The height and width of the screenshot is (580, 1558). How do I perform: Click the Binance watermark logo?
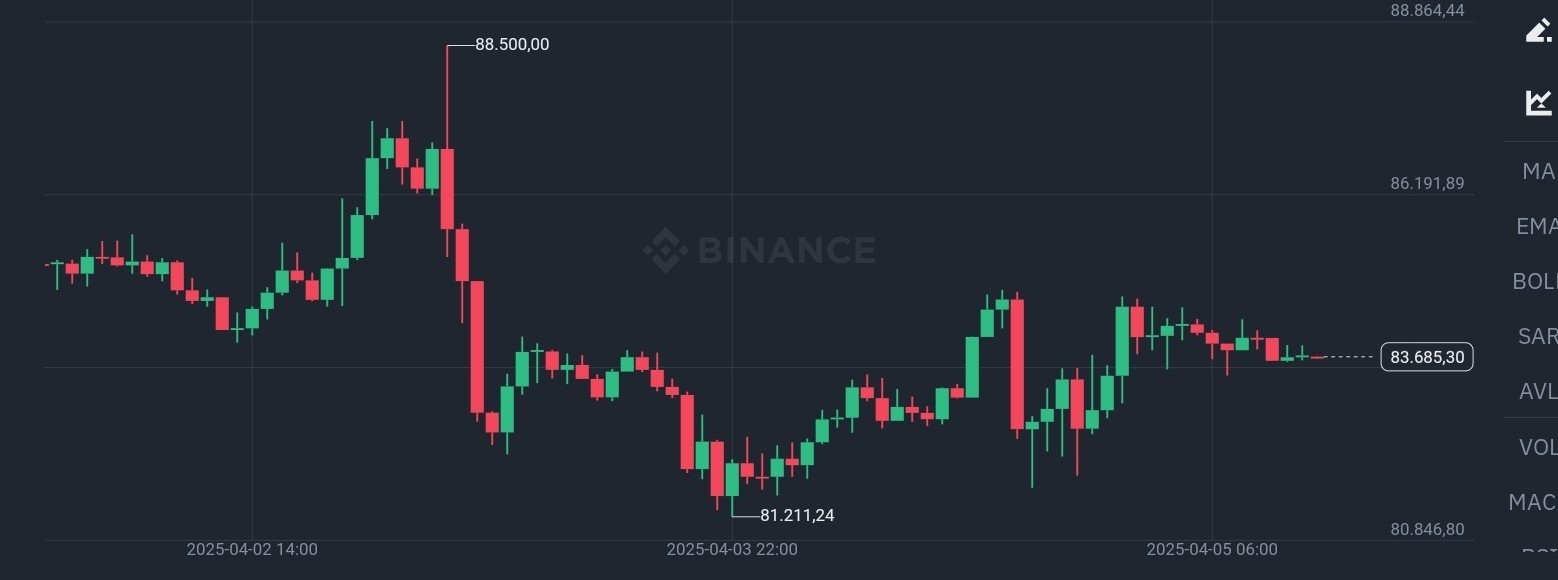pos(759,250)
